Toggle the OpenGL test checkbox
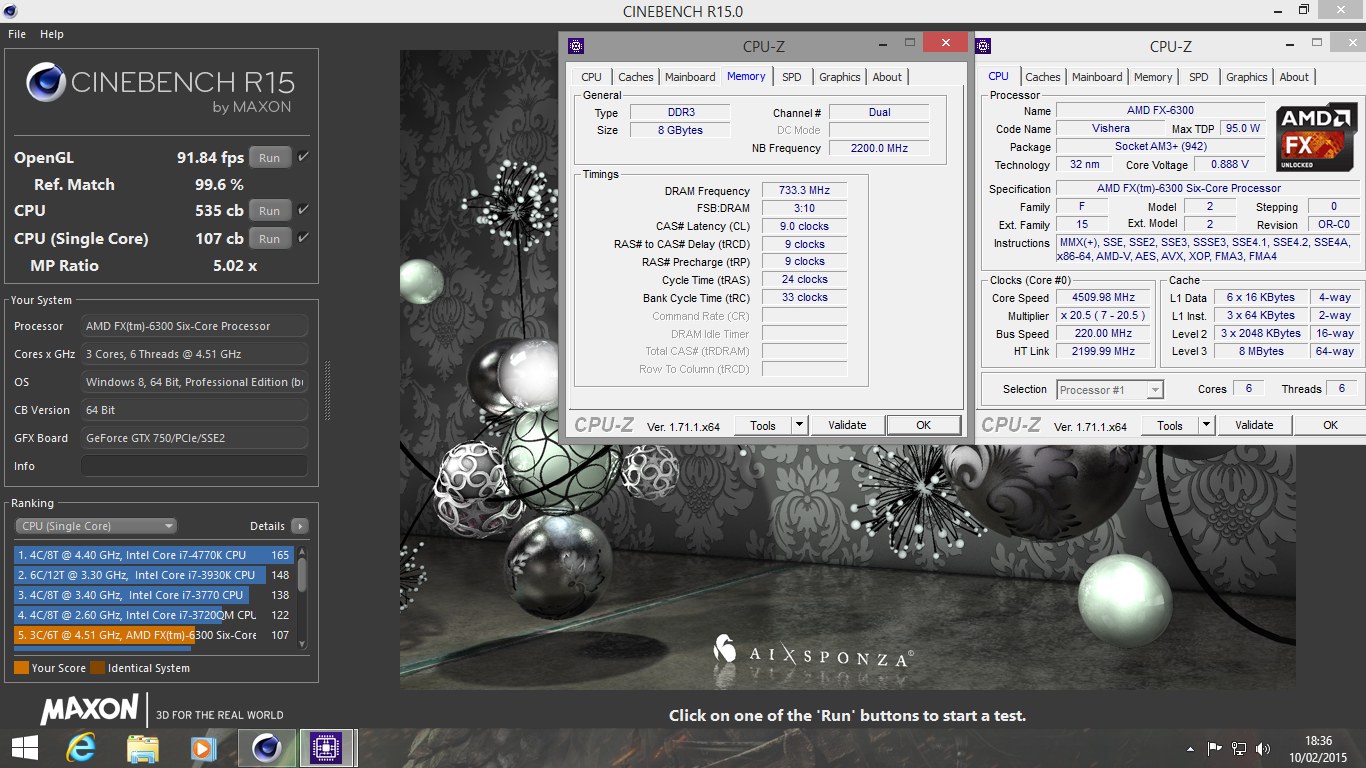This screenshot has height=768, width=1366. coord(303,157)
